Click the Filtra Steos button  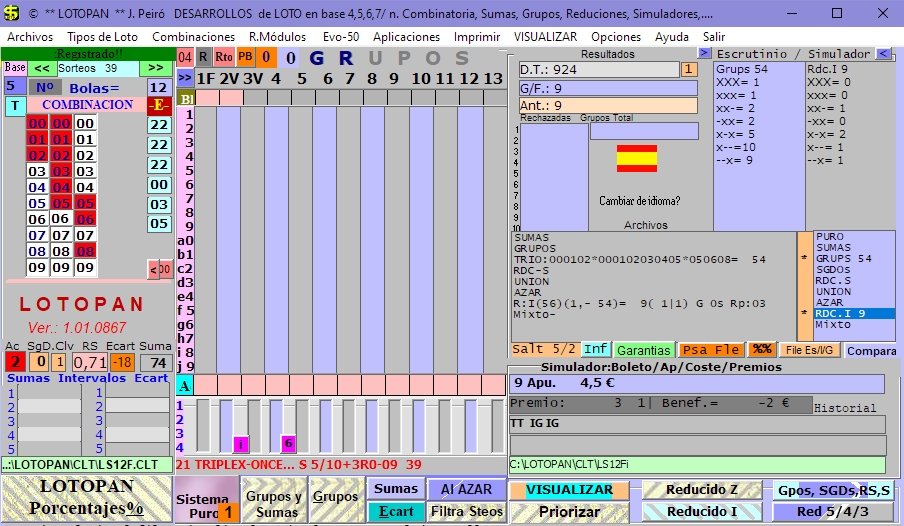pos(466,512)
